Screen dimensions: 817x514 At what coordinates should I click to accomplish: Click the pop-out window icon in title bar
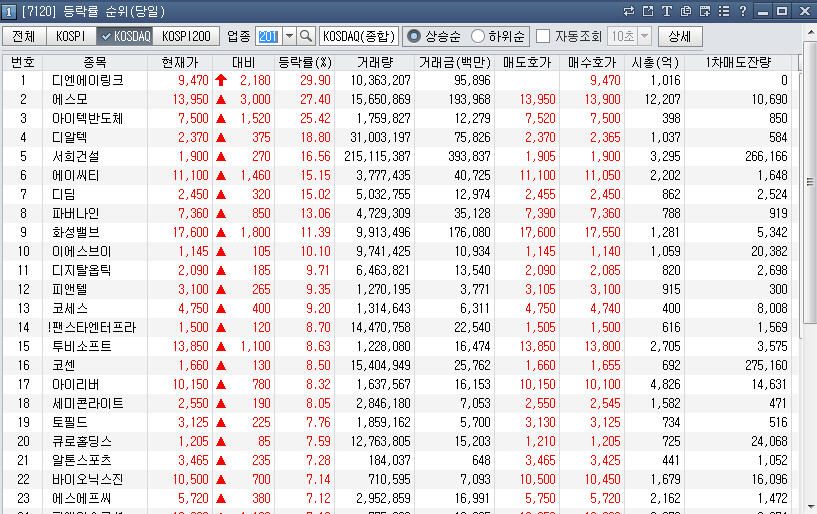tap(647, 11)
